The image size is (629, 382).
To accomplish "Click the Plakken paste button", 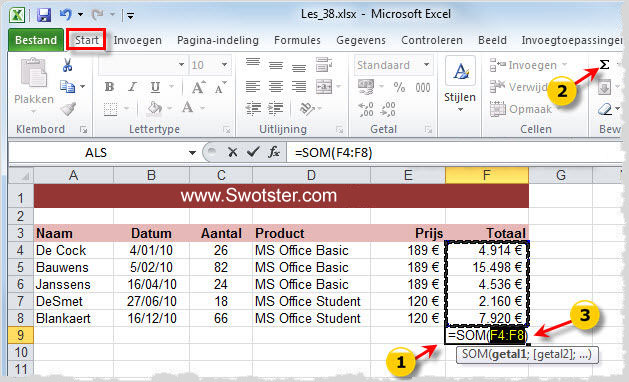I will coord(34,85).
